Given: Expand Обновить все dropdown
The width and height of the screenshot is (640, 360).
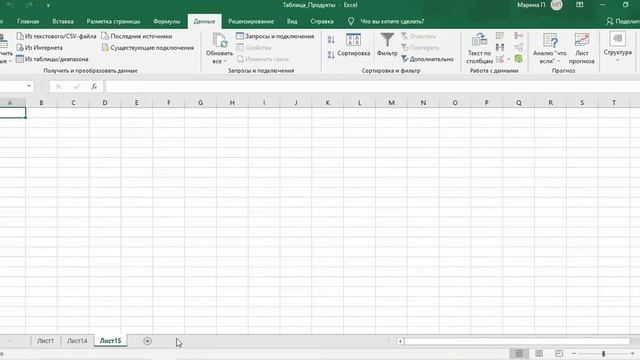Looking at the screenshot, I should click(219, 61).
